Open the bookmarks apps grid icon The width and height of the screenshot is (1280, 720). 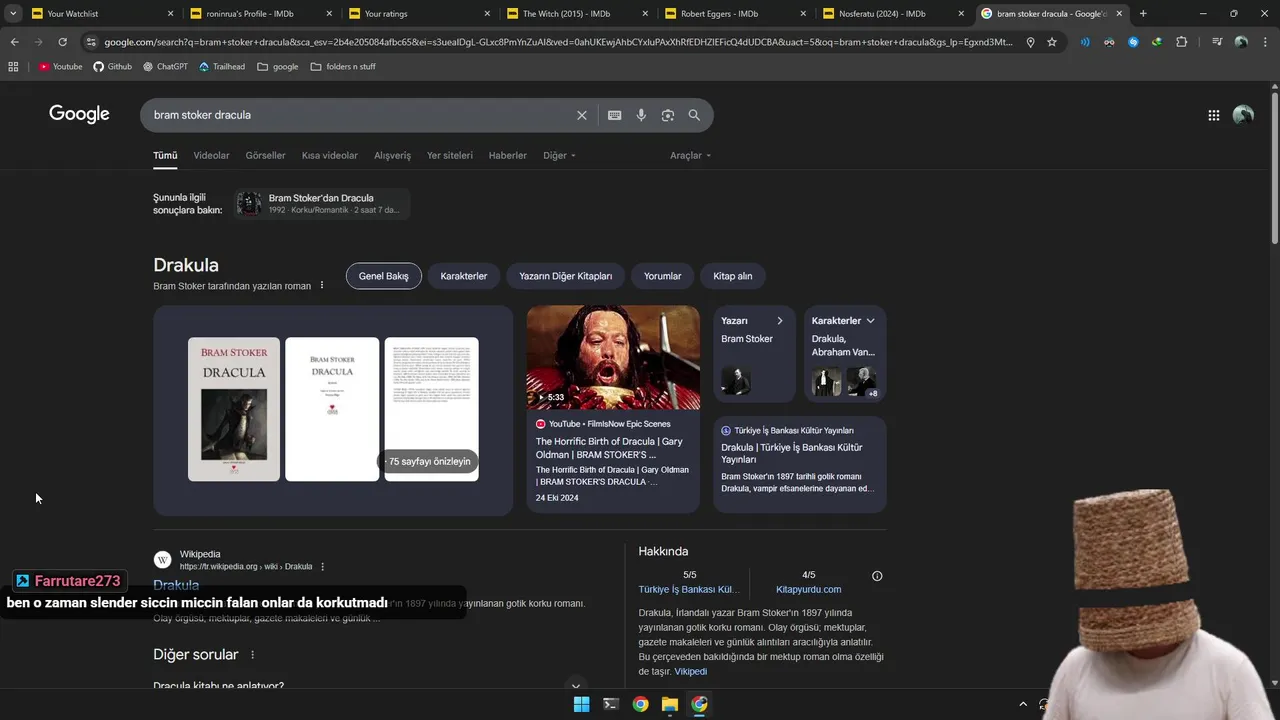point(13,66)
